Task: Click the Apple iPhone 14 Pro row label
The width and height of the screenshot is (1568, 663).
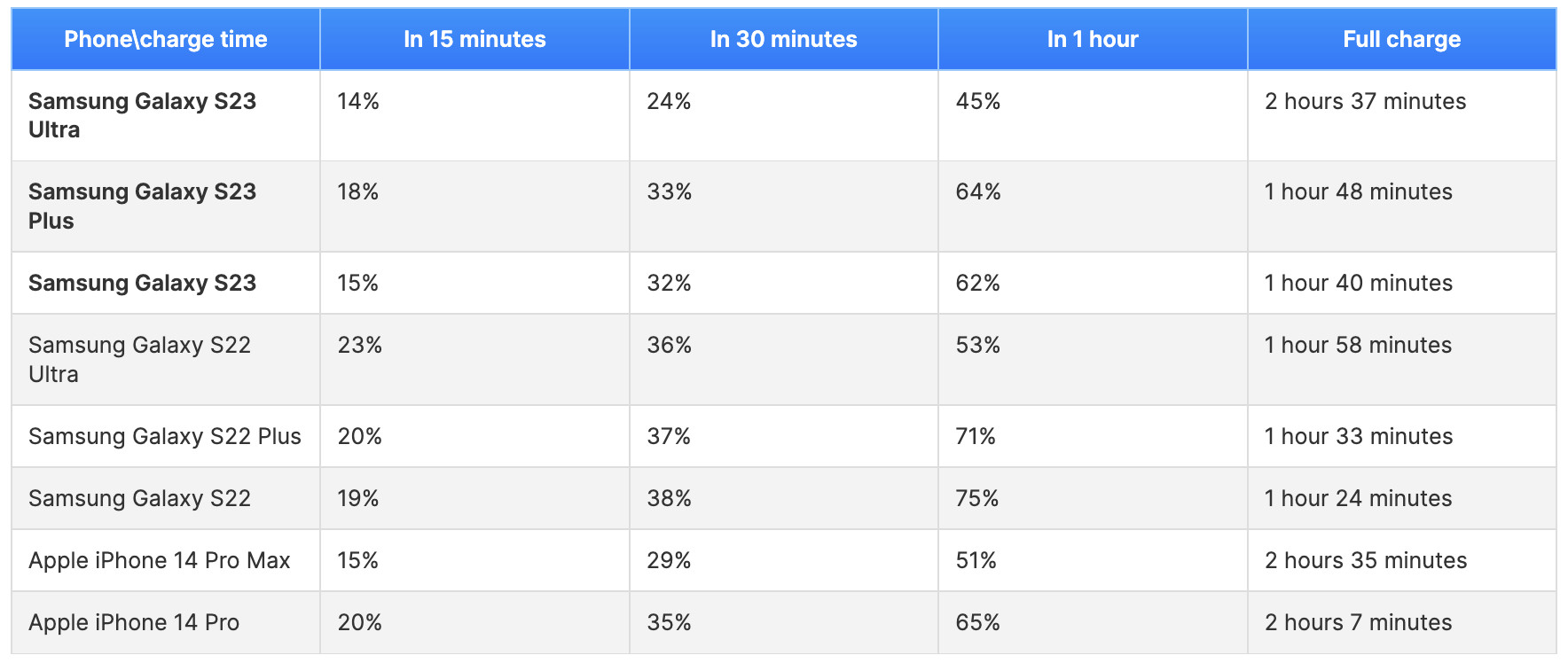Action: tap(134, 622)
